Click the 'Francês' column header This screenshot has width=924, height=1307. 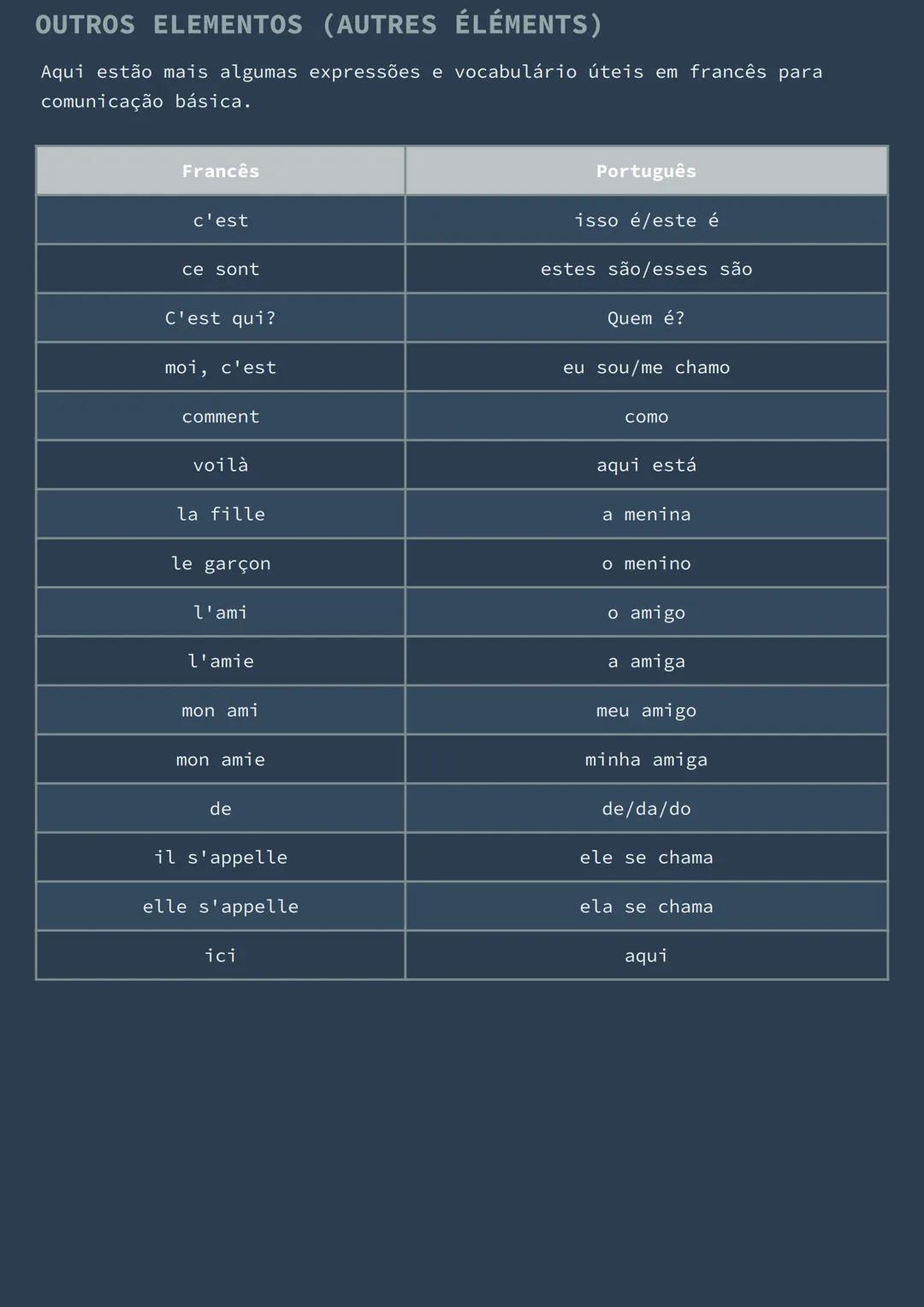[x=221, y=171]
